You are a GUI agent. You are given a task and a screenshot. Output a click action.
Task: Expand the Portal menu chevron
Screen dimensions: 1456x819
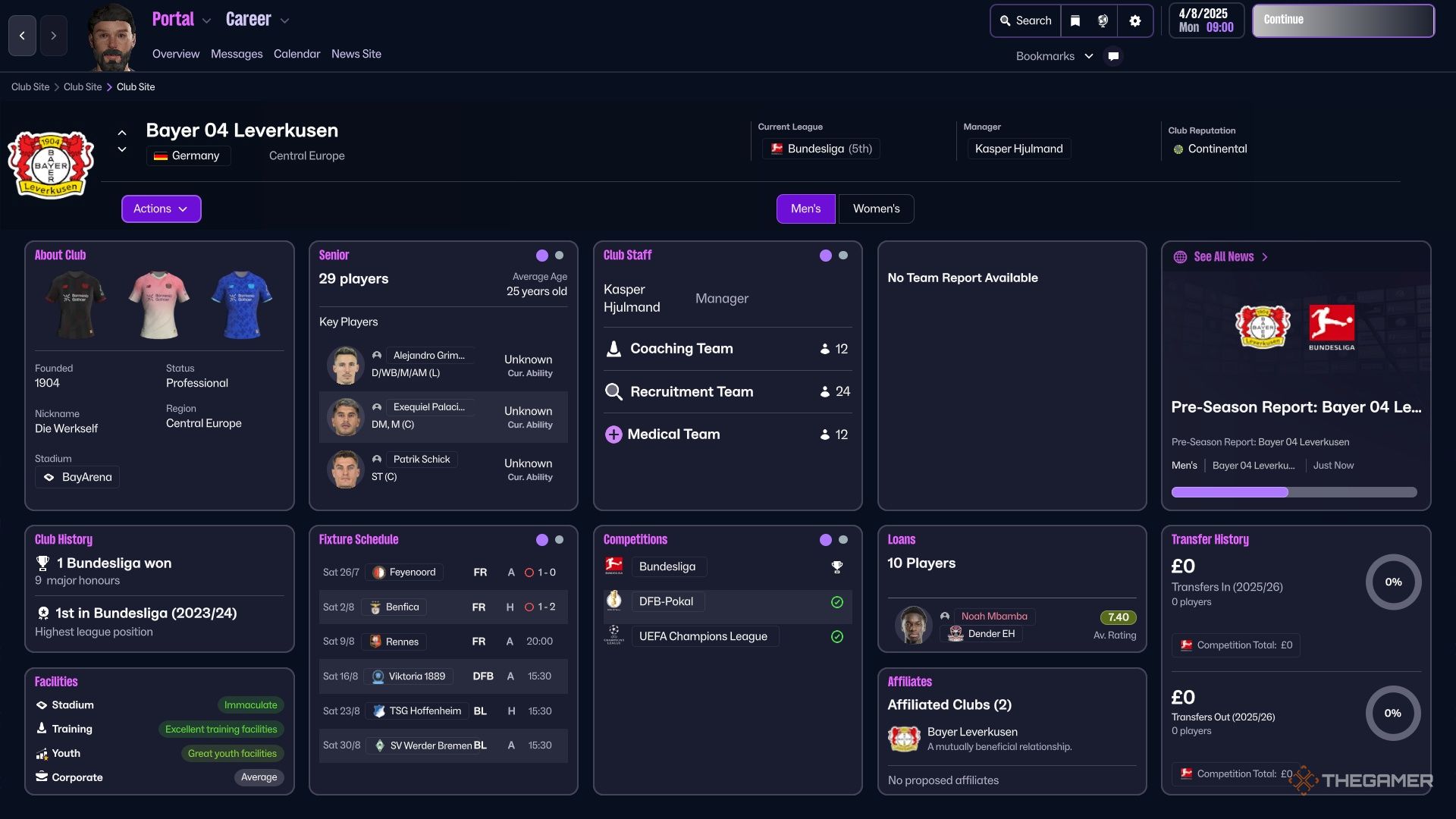[206, 21]
